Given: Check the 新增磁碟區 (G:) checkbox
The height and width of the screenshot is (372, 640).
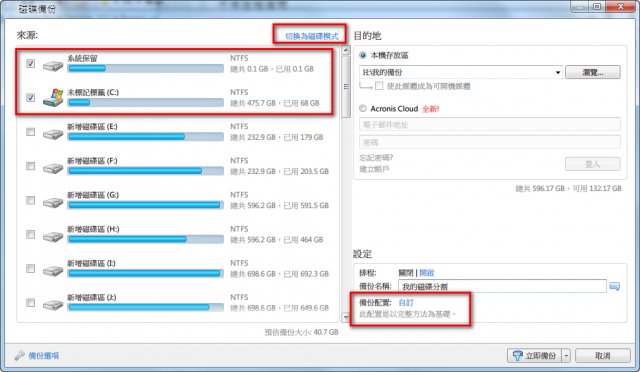Looking at the screenshot, I should 31,200.
